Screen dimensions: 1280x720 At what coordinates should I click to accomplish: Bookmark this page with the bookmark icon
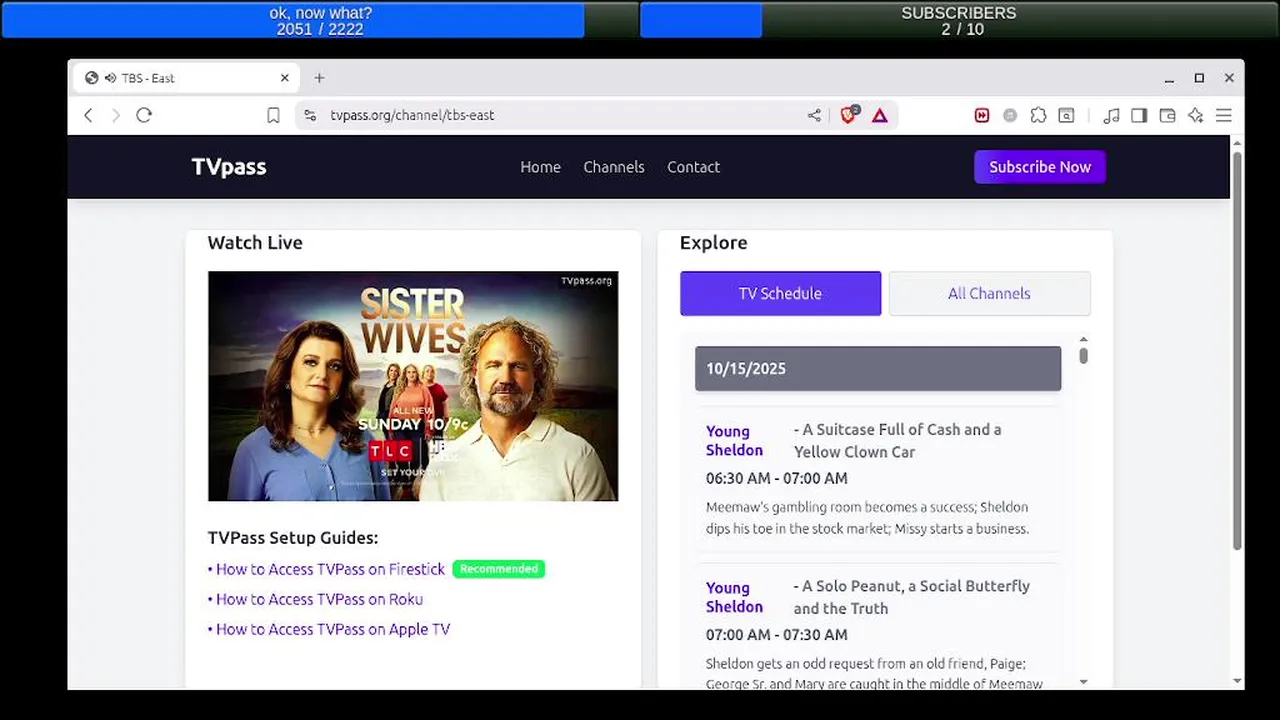tap(273, 116)
